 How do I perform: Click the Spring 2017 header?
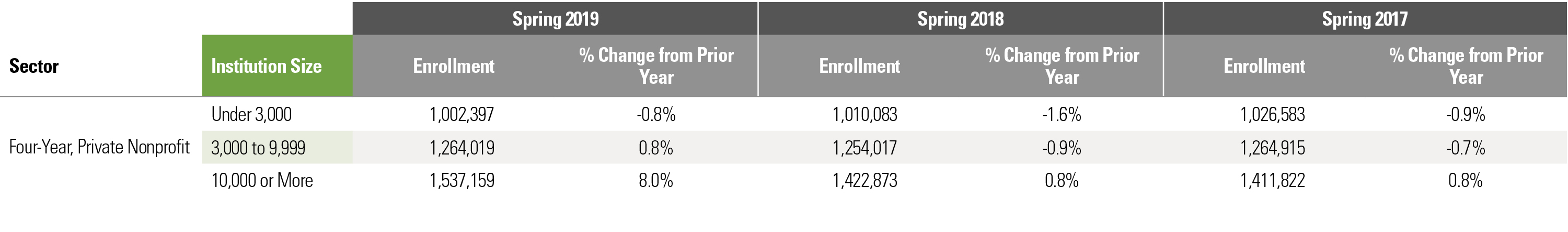(1364, 19)
